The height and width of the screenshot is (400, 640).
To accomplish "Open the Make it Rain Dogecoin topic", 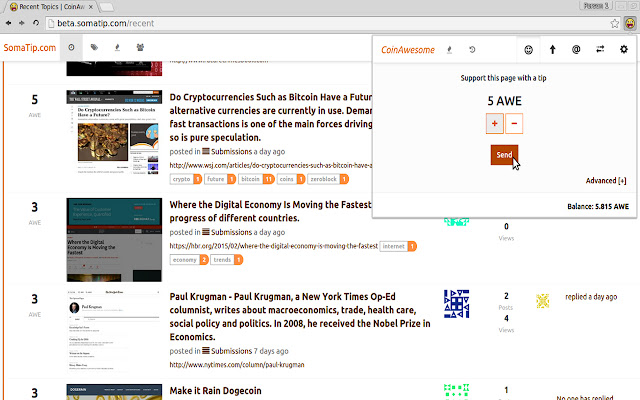I will pos(216,391).
